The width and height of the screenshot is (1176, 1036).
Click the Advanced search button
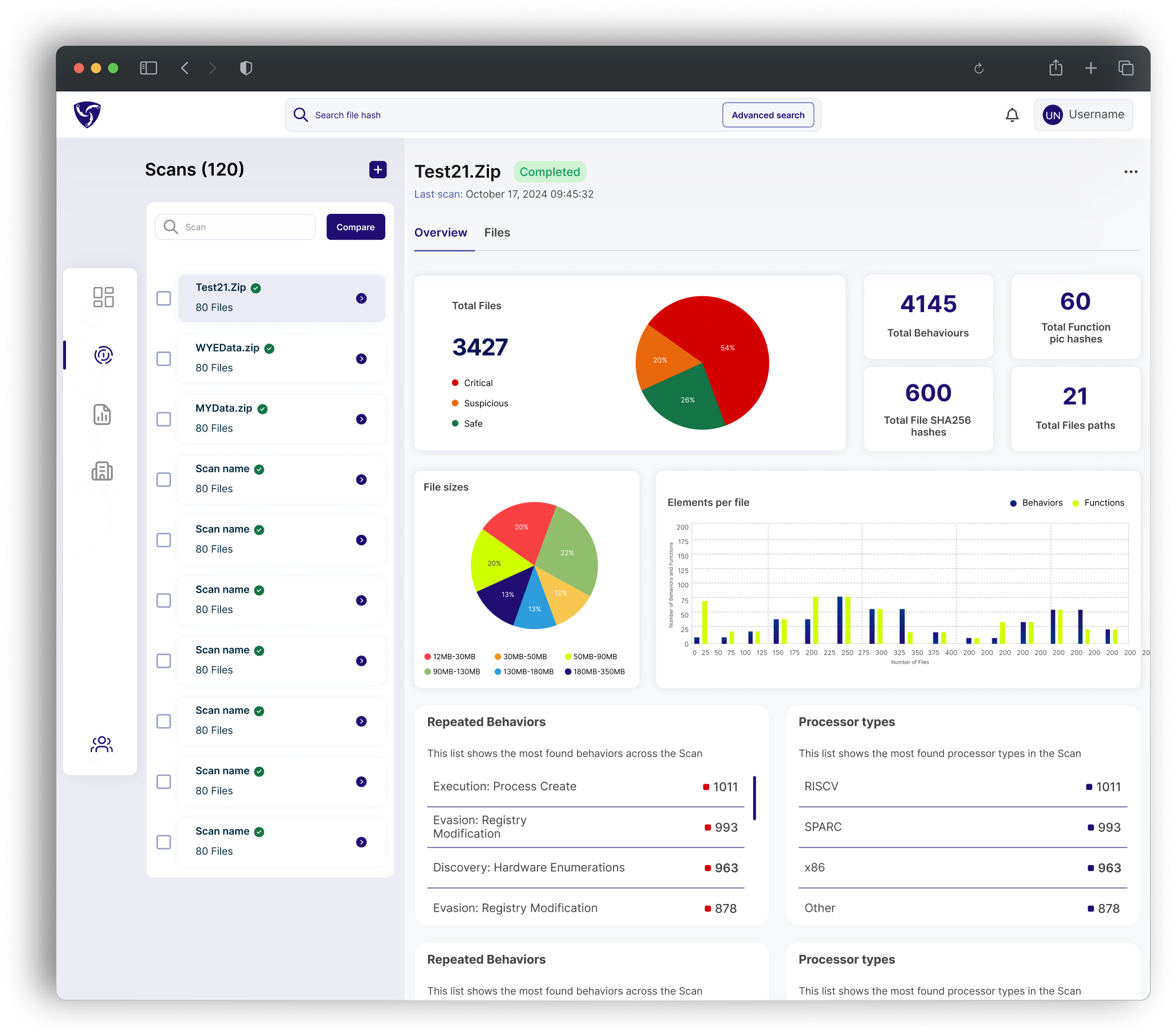768,115
